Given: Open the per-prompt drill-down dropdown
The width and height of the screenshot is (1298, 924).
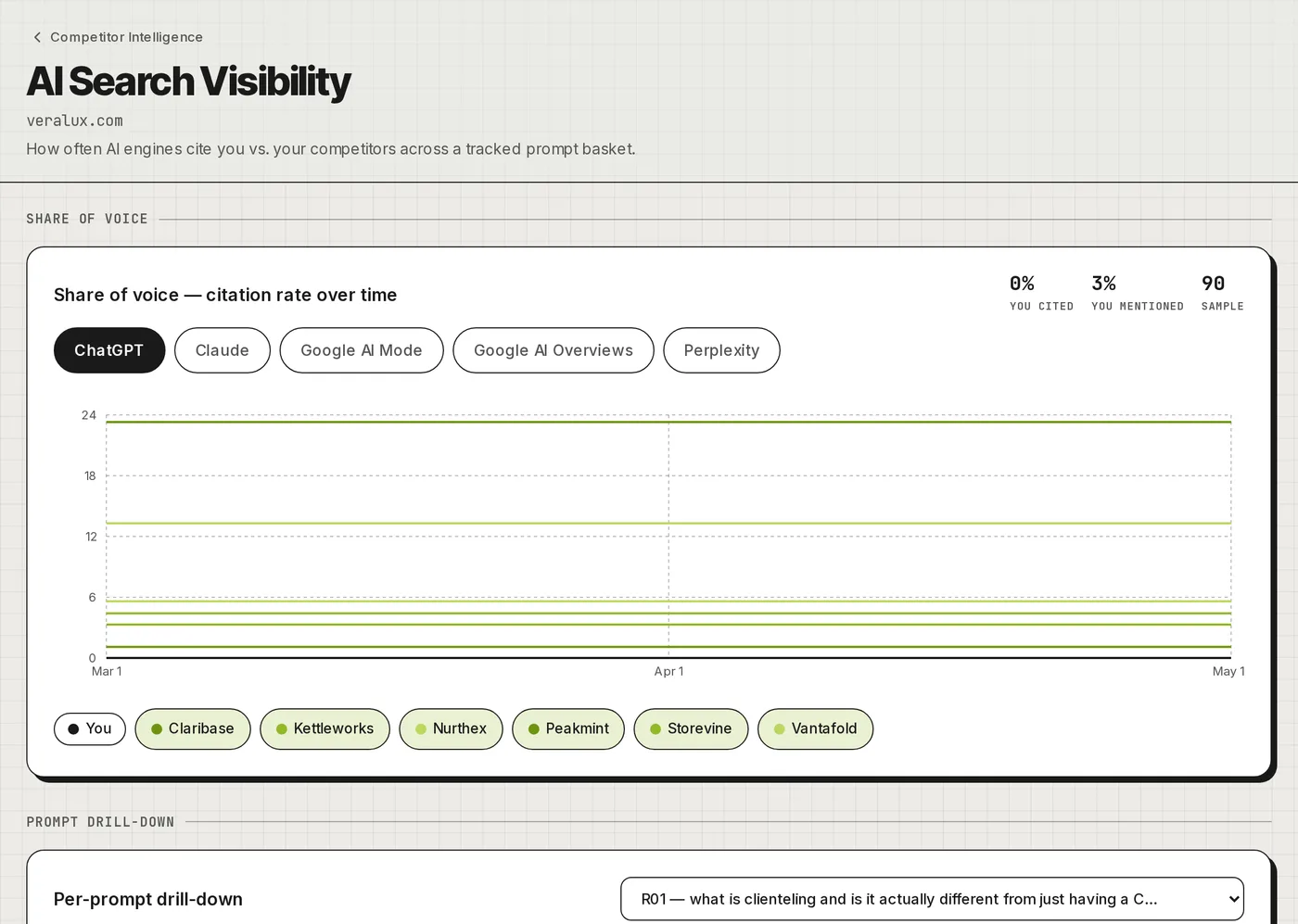Looking at the screenshot, I should click(x=932, y=899).
